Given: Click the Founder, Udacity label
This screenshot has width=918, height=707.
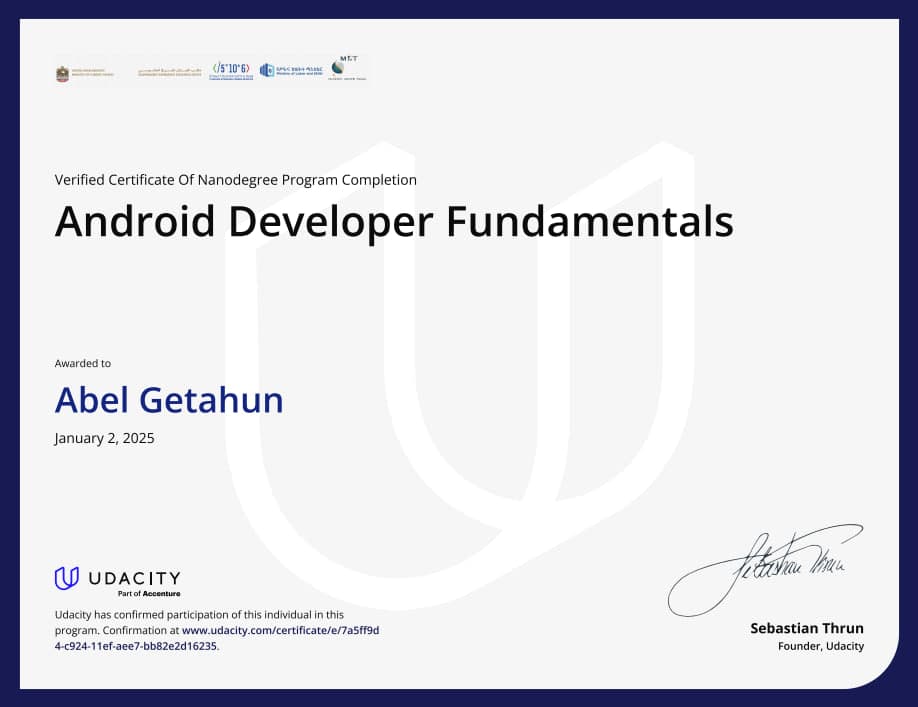Looking at the screenshot, I should 821,646.
